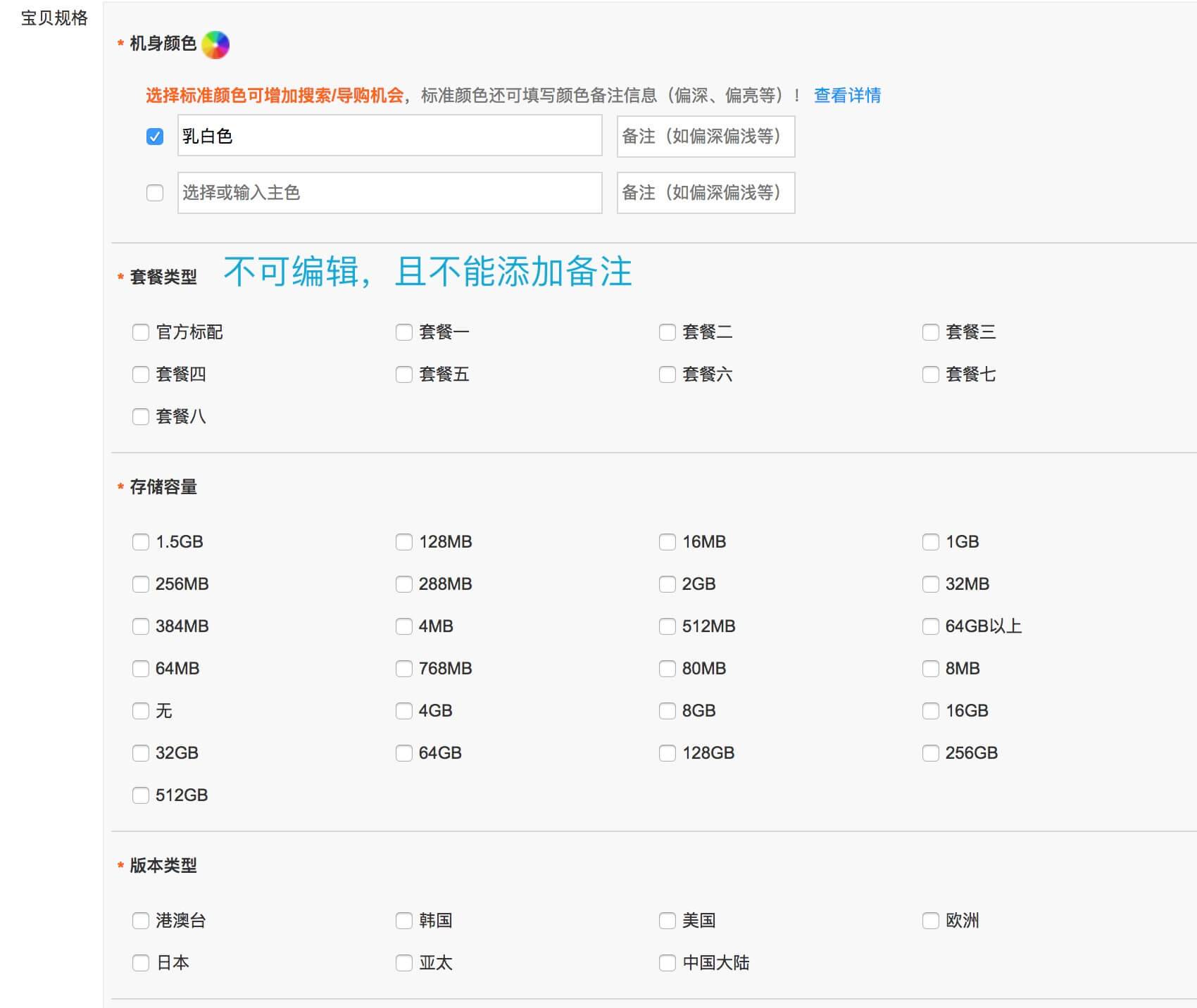The image size is (1197, 1008).
Task: Click the color wheel icon next to 机身颜色
Action: (x=215, y=45)
